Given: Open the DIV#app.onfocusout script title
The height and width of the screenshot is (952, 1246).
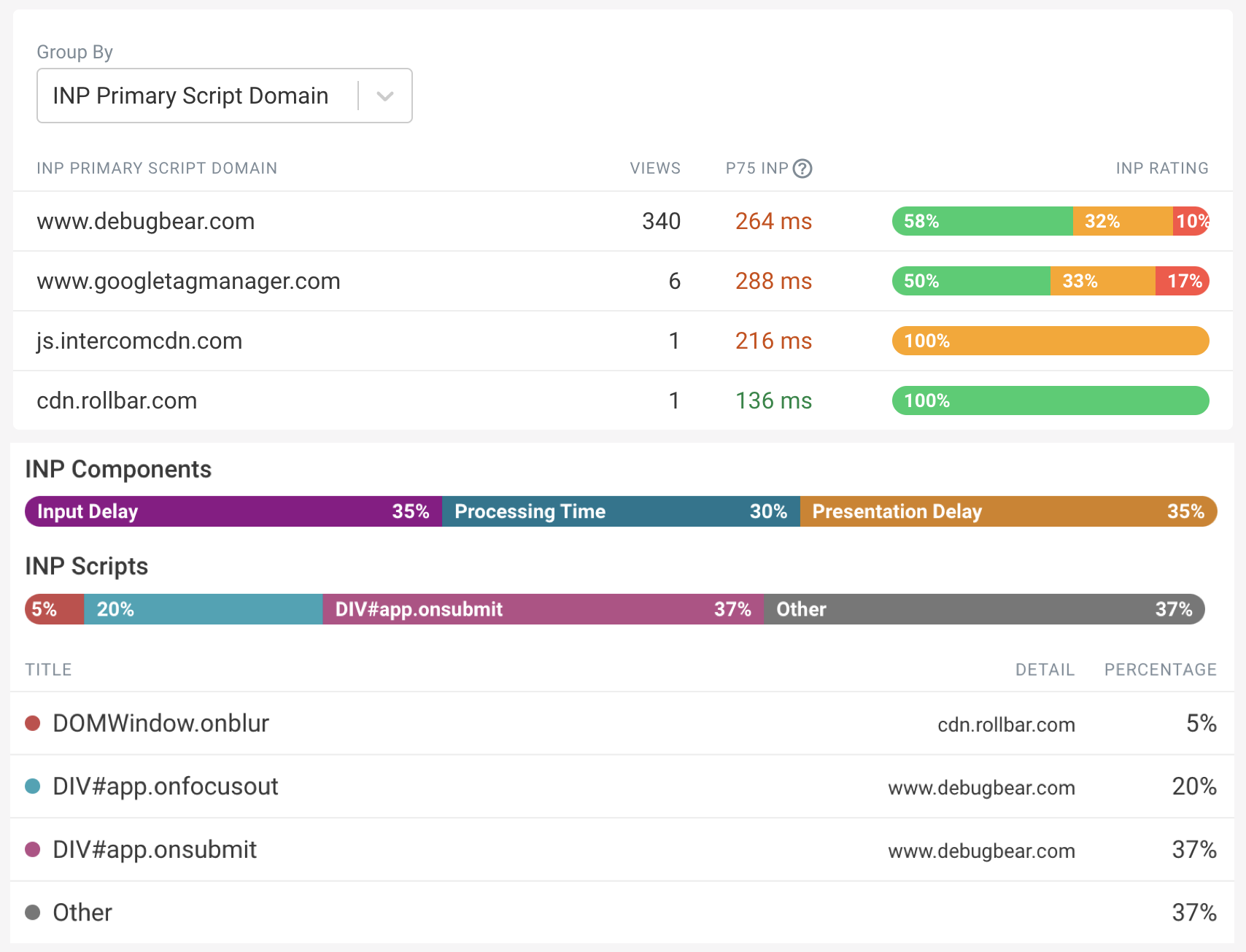Looking at the screenshot, I should click(x=166, y=786).
